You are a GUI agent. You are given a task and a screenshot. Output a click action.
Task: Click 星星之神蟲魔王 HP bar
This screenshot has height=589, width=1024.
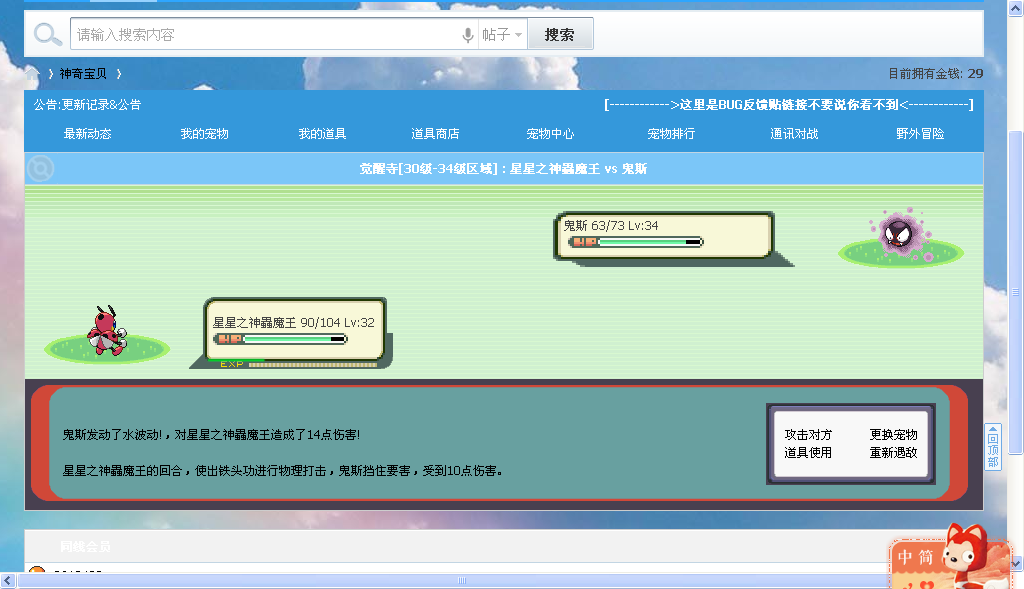coord(280,339)
